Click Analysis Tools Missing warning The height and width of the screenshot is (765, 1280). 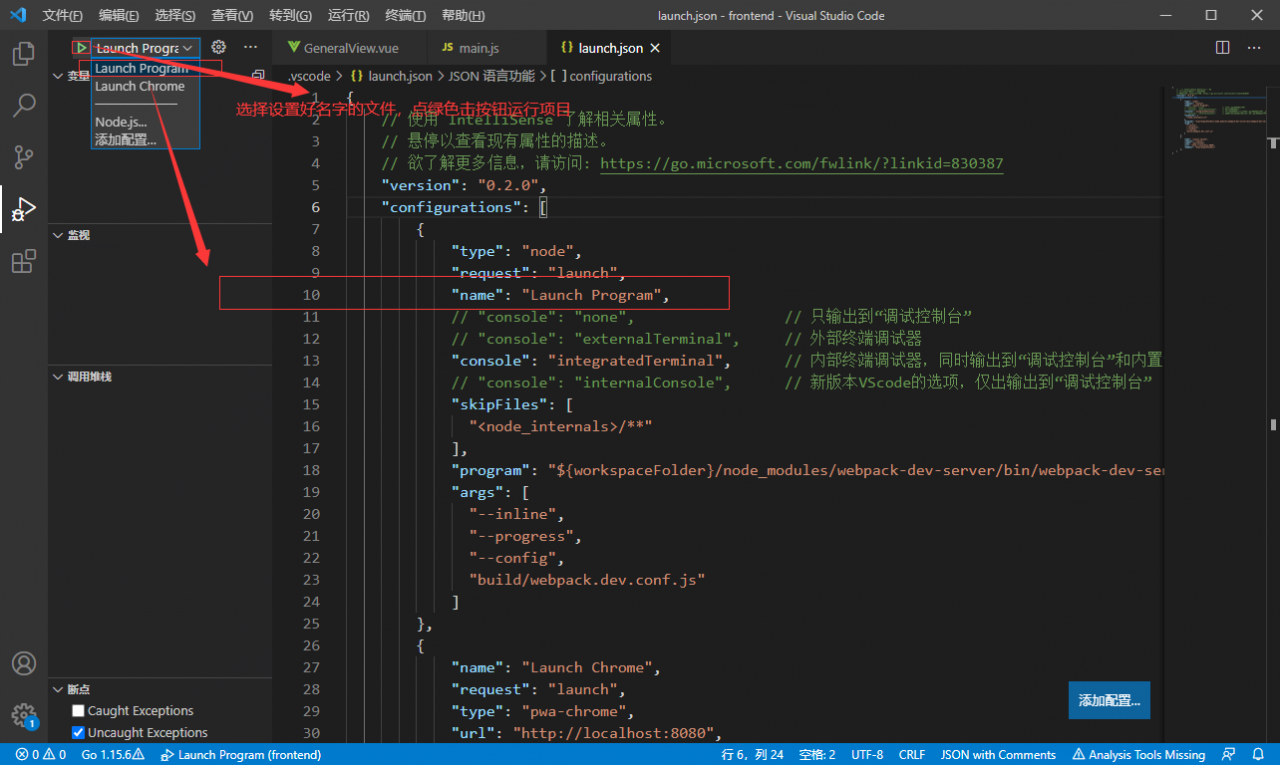pos(1138,755)
